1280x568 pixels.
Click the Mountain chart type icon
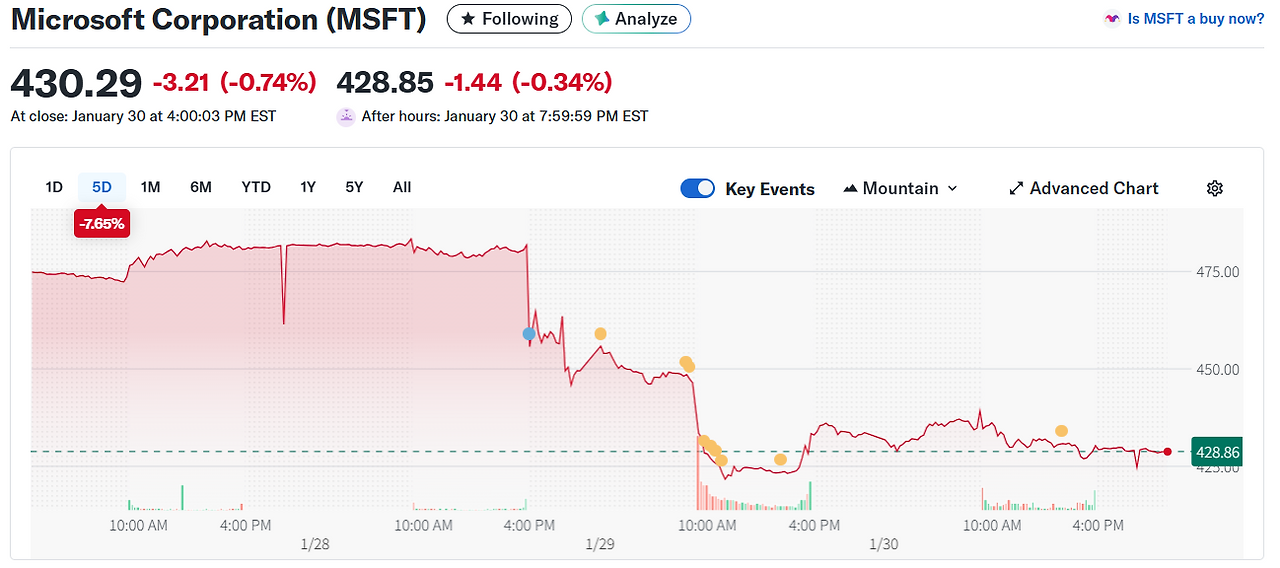850,188
